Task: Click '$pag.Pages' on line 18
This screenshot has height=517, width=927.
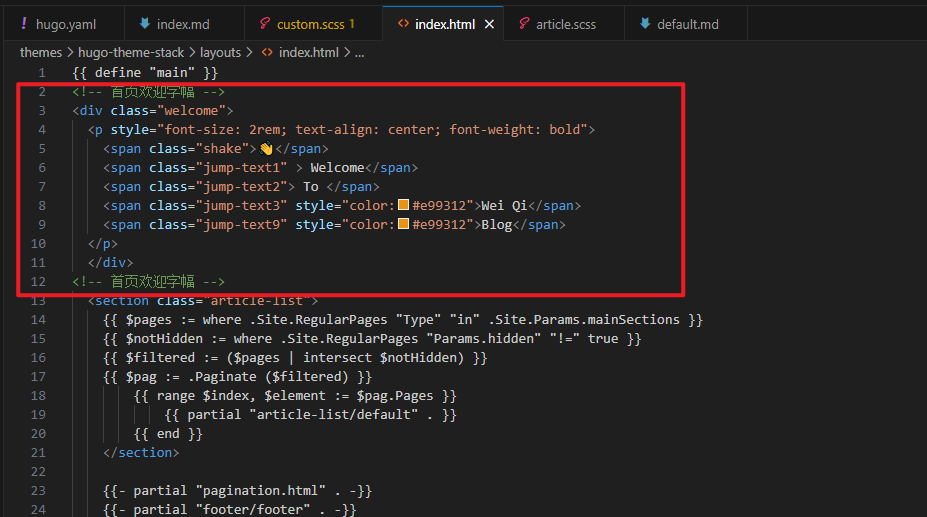Action: point(394,395)
